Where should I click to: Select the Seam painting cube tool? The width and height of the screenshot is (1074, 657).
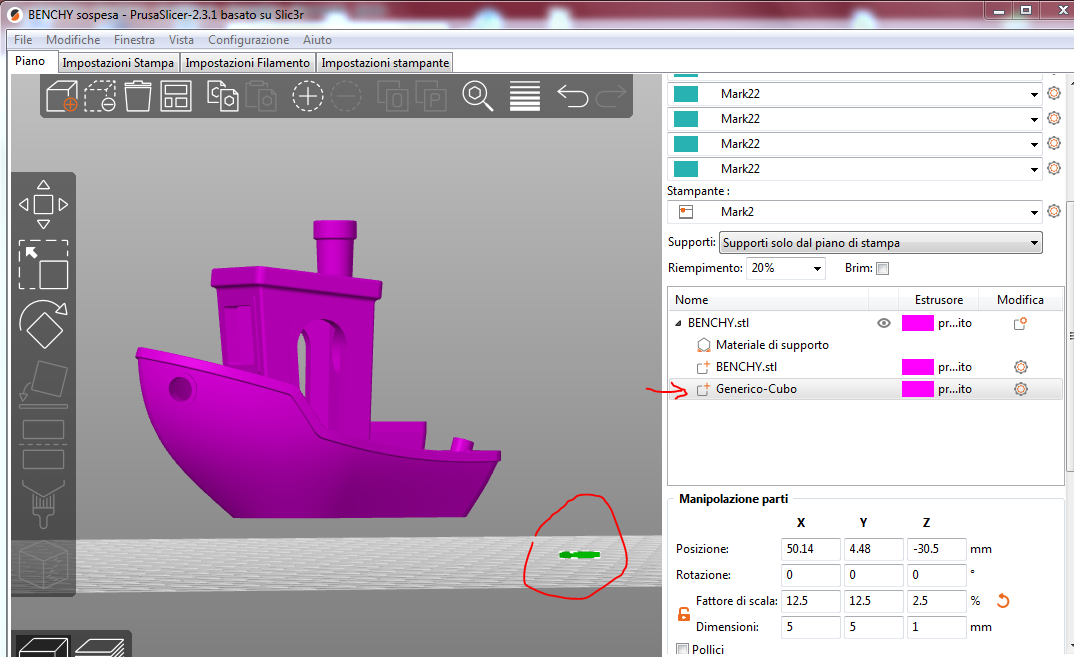43,564
